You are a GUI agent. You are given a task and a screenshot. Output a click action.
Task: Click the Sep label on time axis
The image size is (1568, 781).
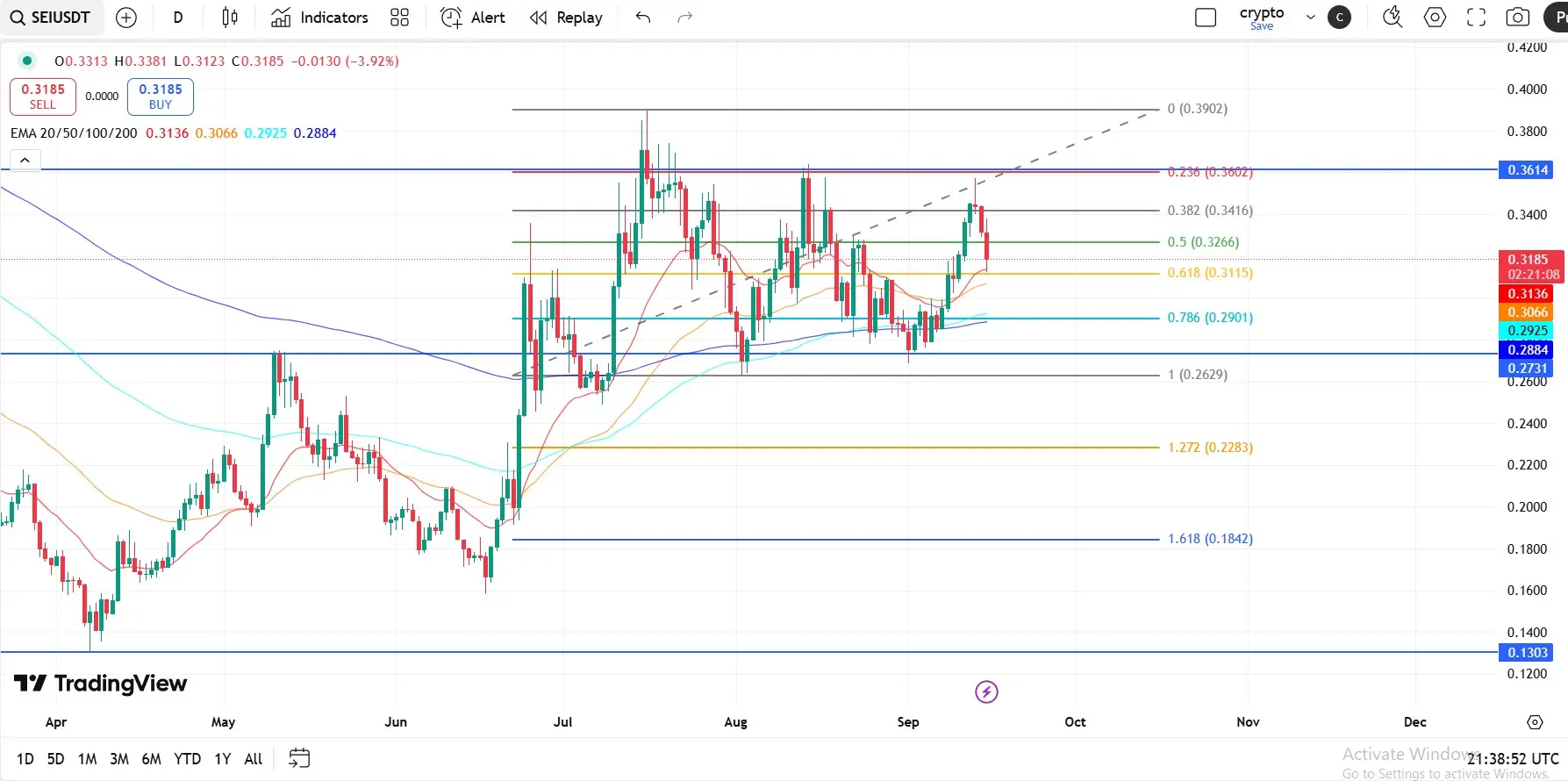click(x=908, y=722)
